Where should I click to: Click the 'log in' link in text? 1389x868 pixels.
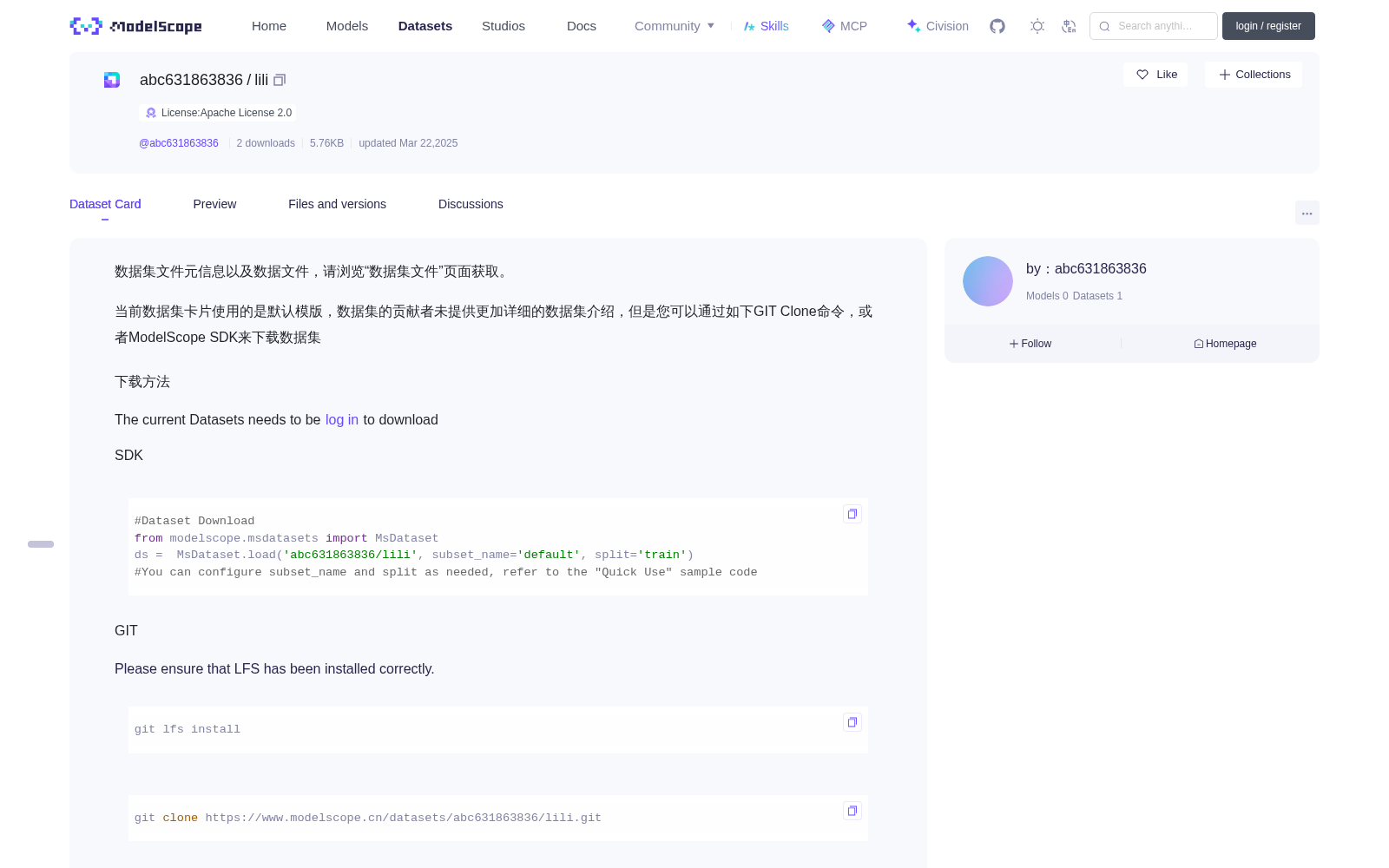[342, 420]
